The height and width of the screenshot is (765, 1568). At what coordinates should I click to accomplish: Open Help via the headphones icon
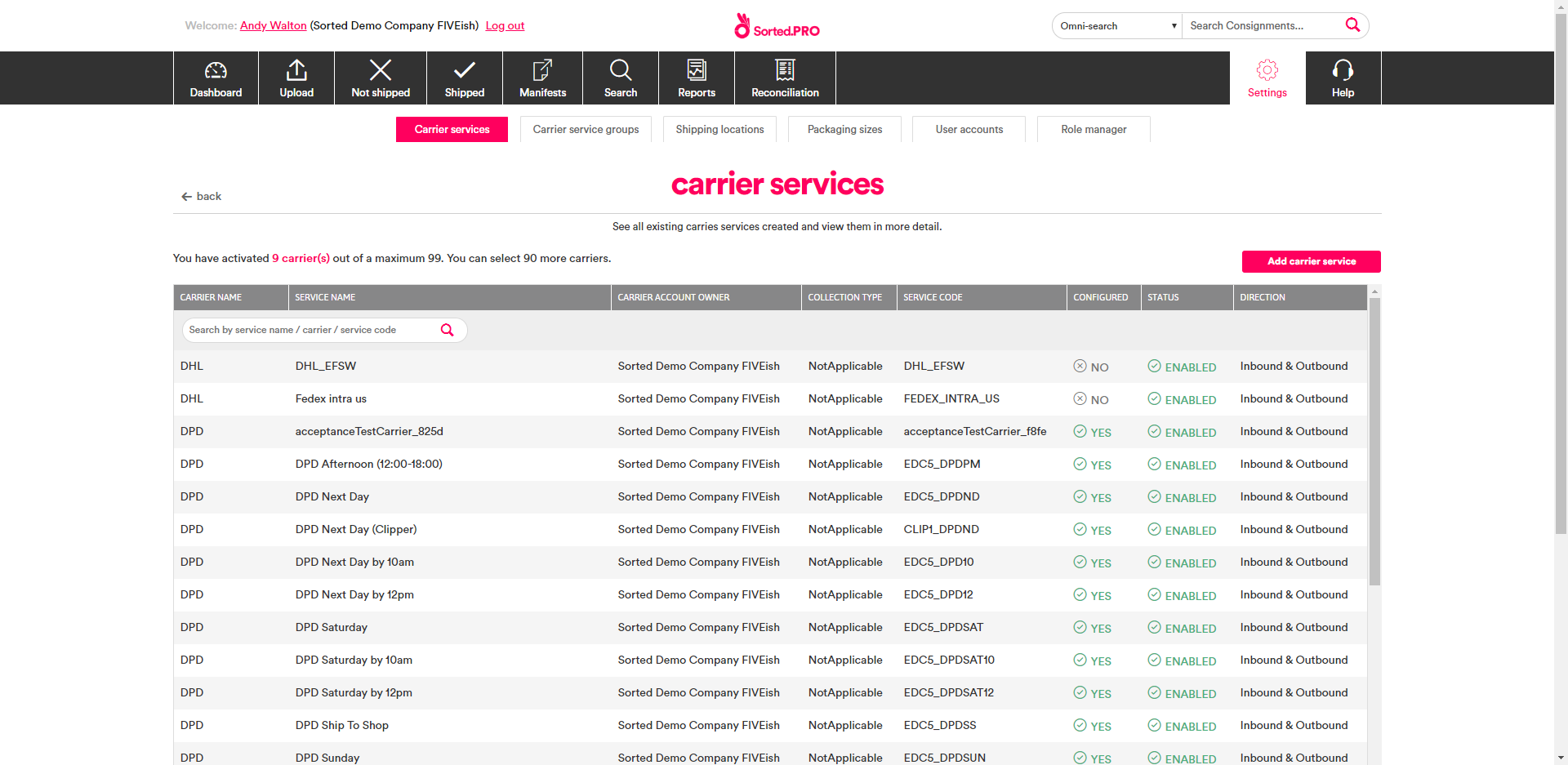(1342, 78)
